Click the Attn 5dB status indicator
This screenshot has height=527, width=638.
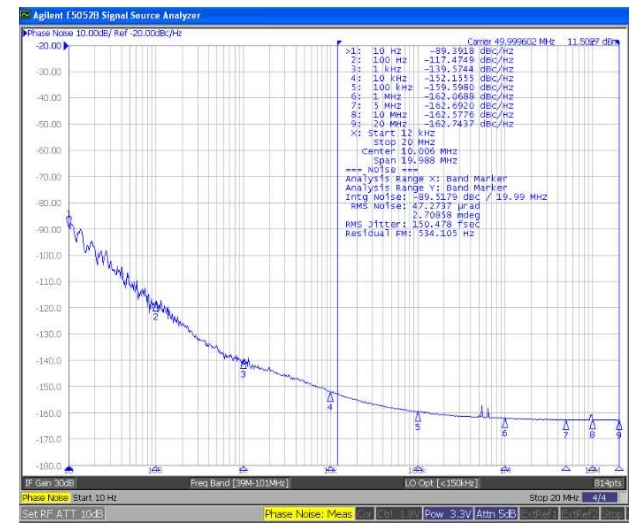coord(496,514)
